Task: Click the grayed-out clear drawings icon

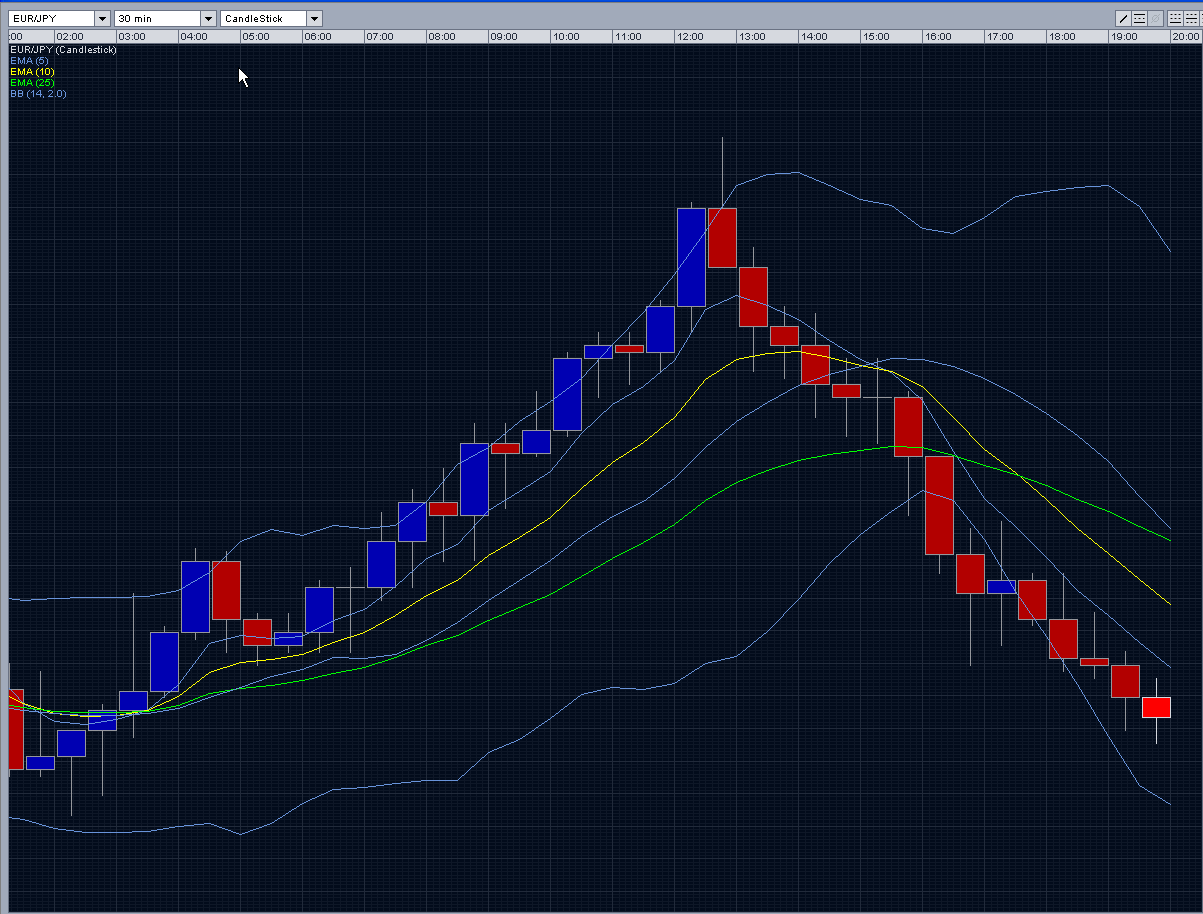Action: tap(1156, 18)
